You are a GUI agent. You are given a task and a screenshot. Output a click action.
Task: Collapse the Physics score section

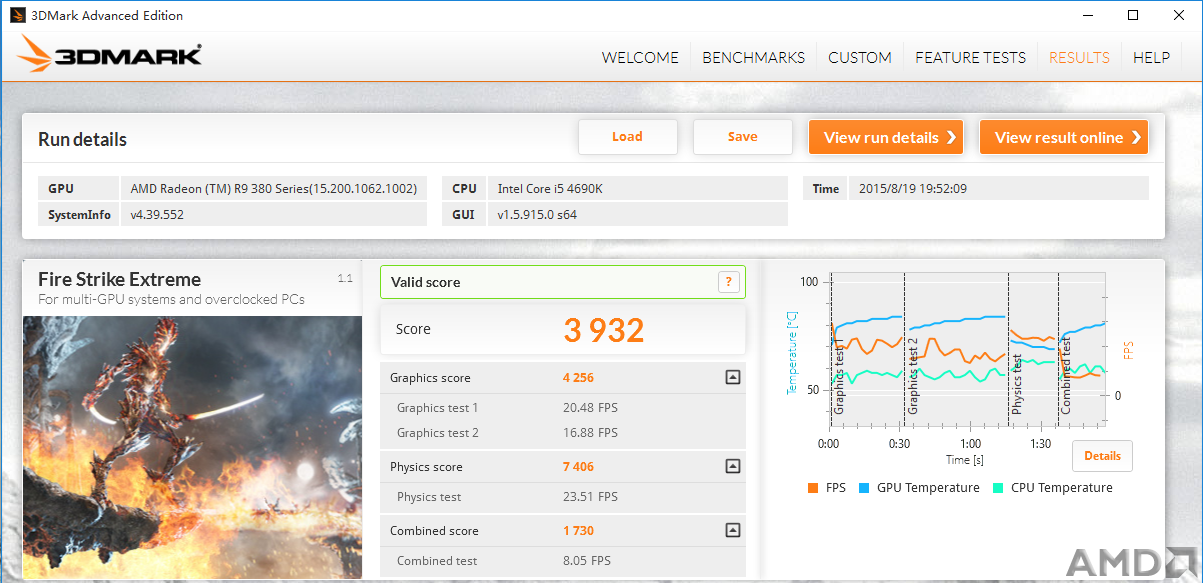(x=732, y=467)
